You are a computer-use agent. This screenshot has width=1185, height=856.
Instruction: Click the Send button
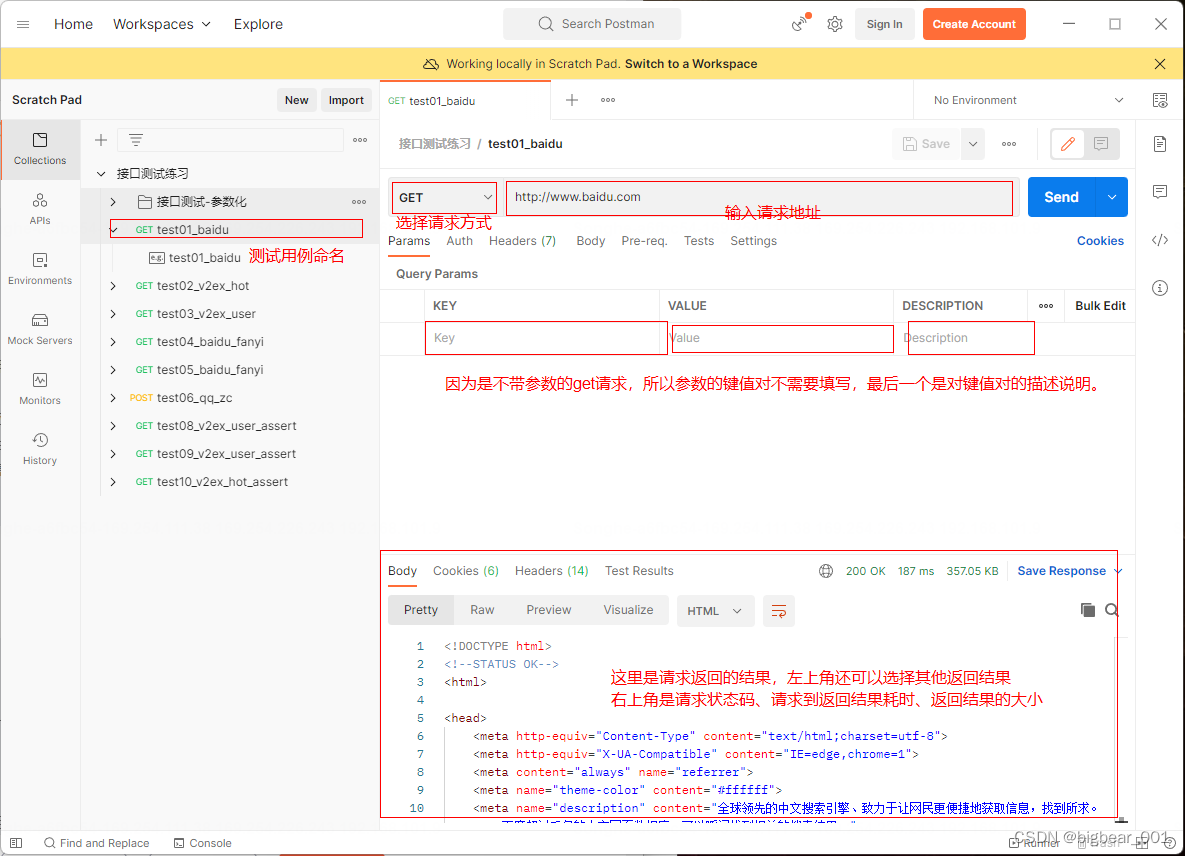tap(1062, 197)
